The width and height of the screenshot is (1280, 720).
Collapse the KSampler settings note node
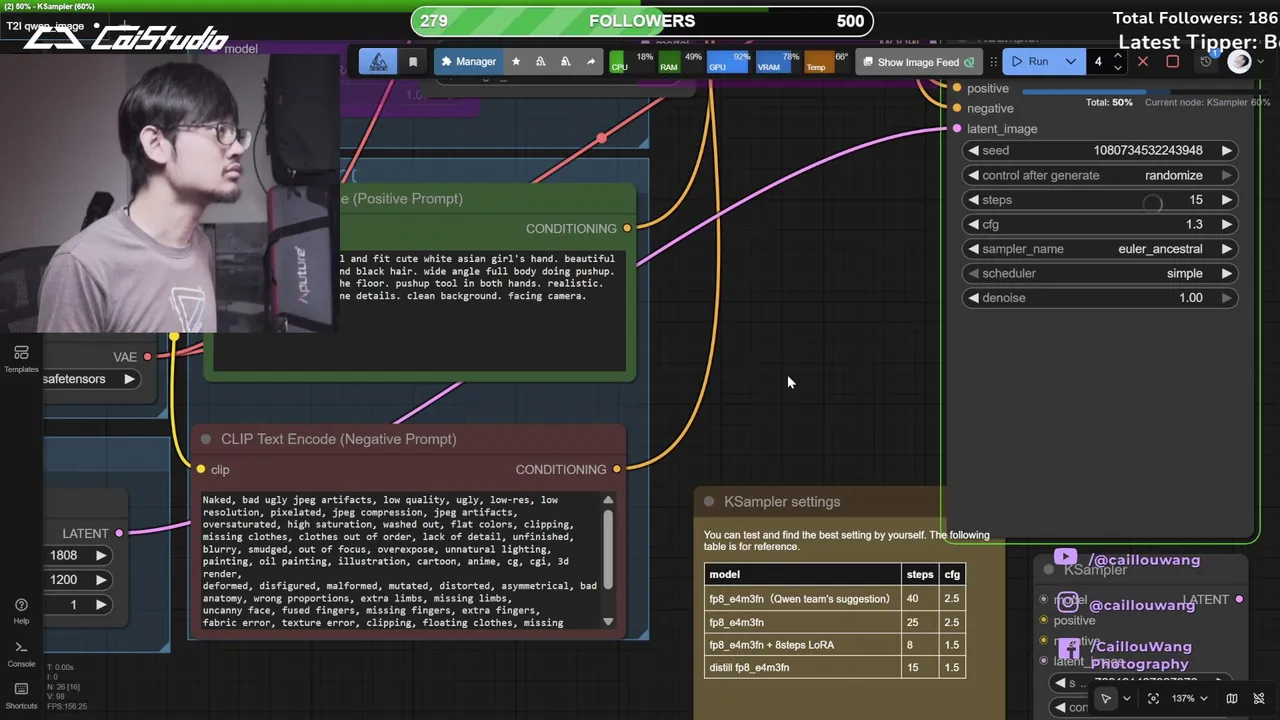pyautogui.click(x=709, y=502)
